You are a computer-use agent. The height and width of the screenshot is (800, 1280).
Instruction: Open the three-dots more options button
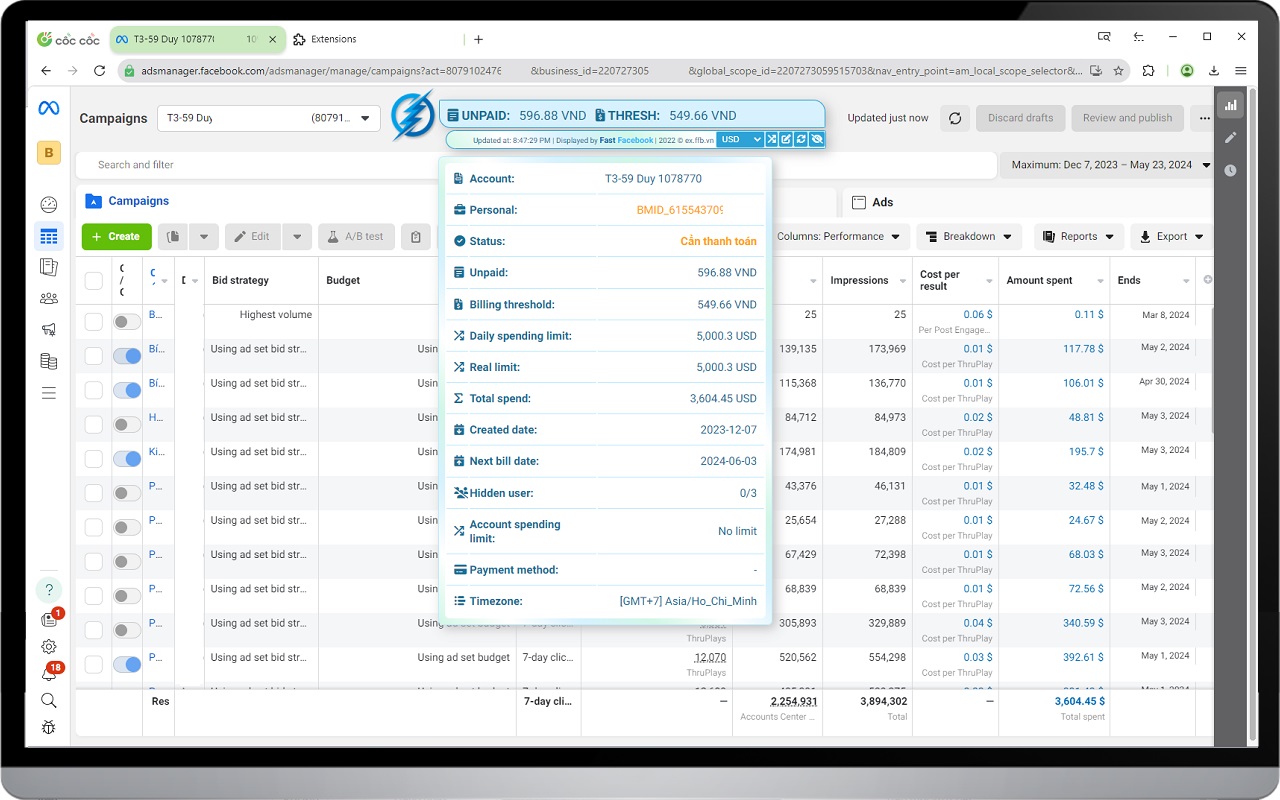pyautogui.click(x=1204, y=118)
